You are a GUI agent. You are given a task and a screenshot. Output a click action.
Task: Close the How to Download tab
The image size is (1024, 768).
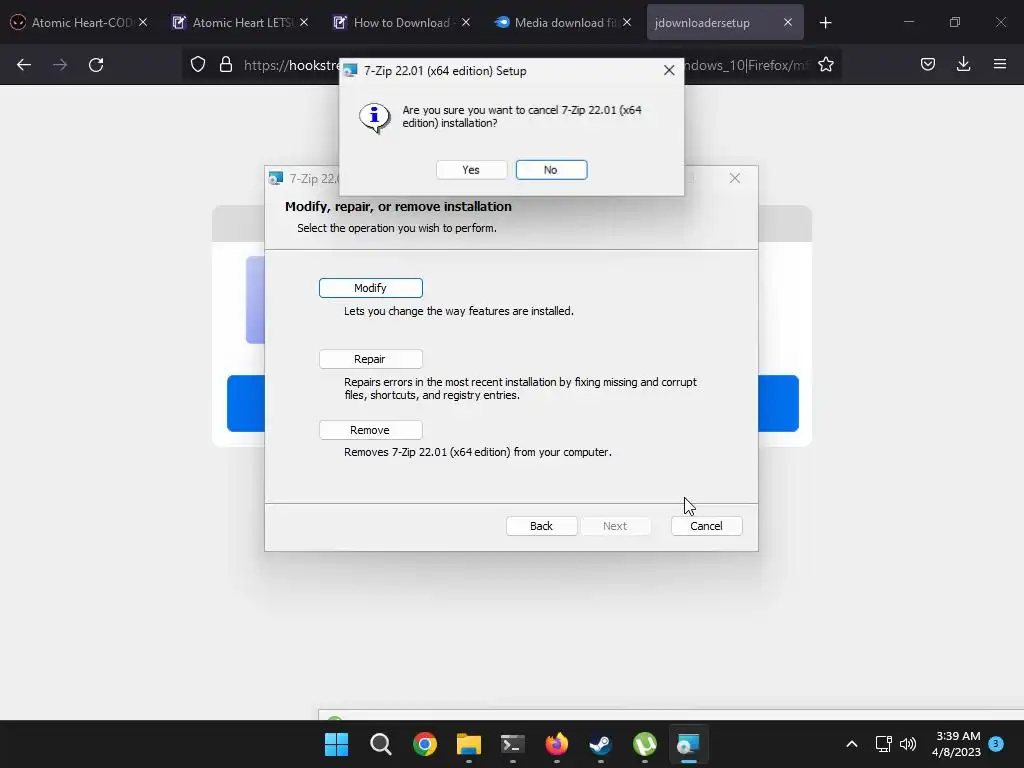click(x=465, y=22)
